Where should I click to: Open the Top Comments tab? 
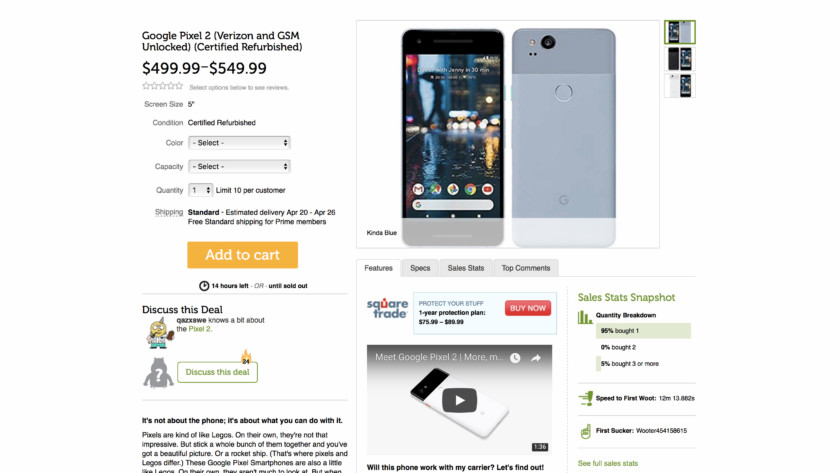[x=526, y=268]
